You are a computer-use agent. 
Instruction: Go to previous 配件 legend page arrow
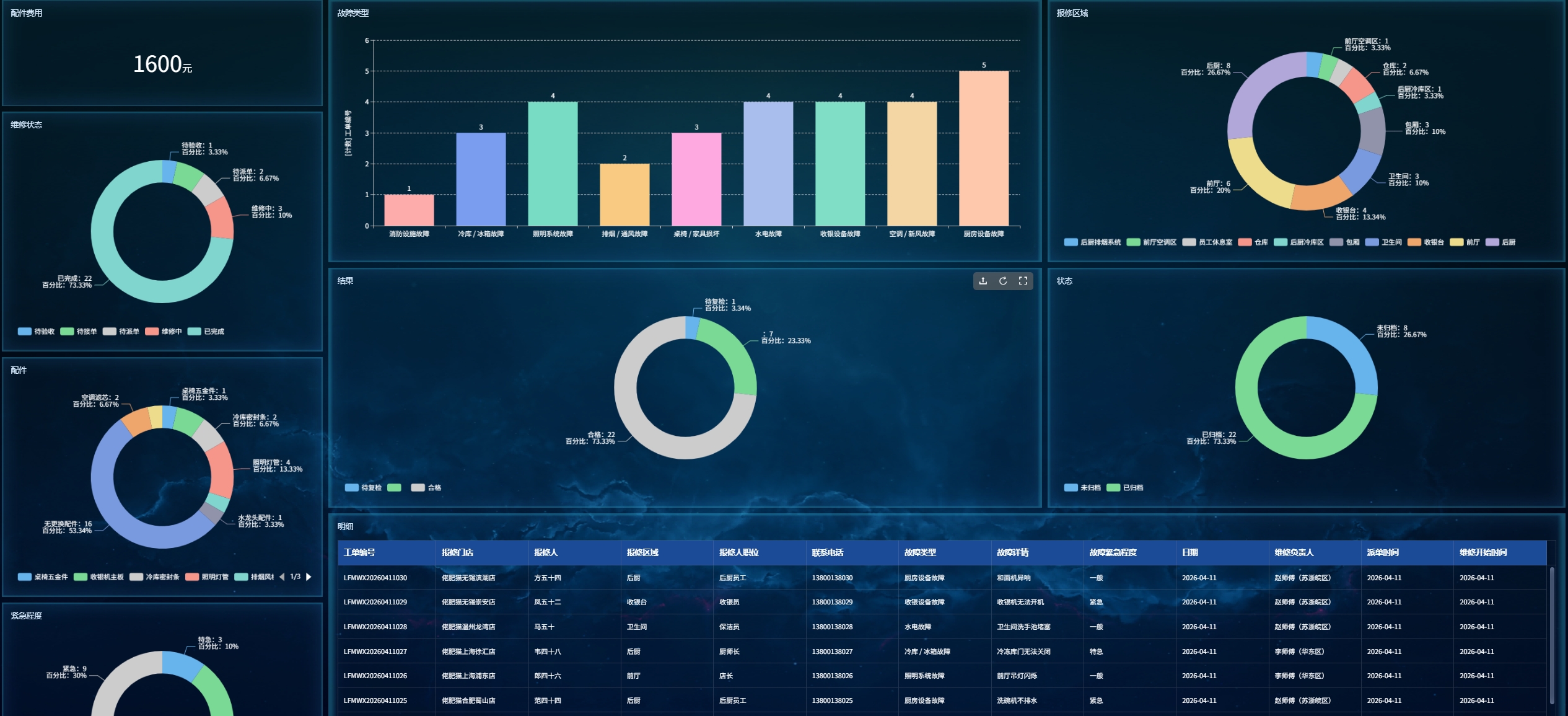click(x=282, y=577)
